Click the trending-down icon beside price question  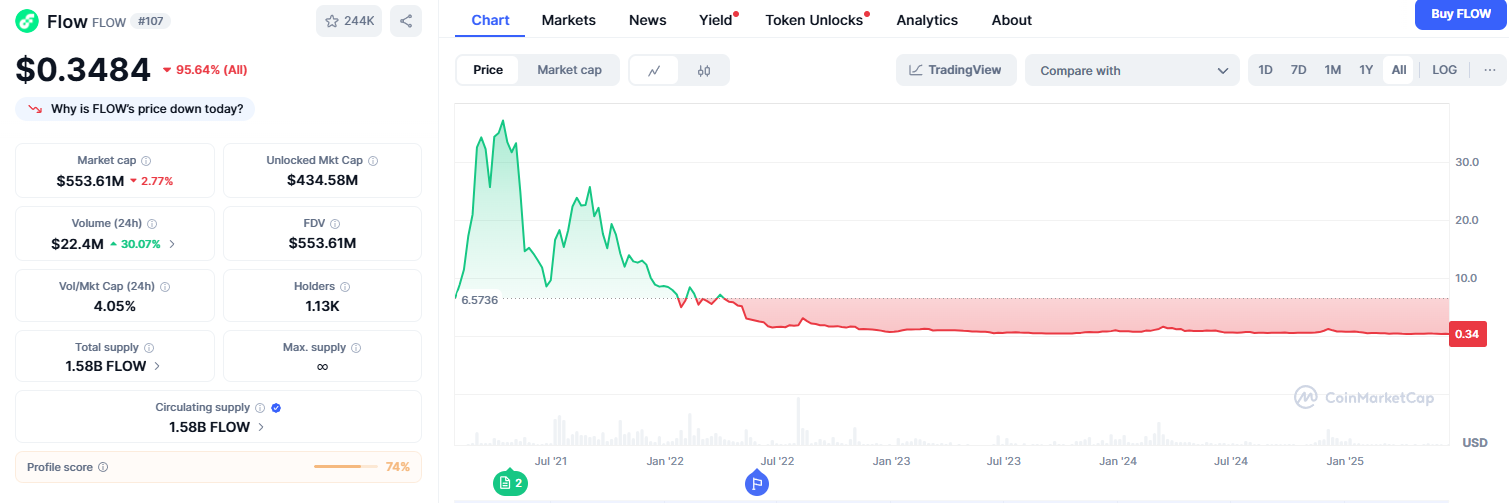[x=35, y=108]
